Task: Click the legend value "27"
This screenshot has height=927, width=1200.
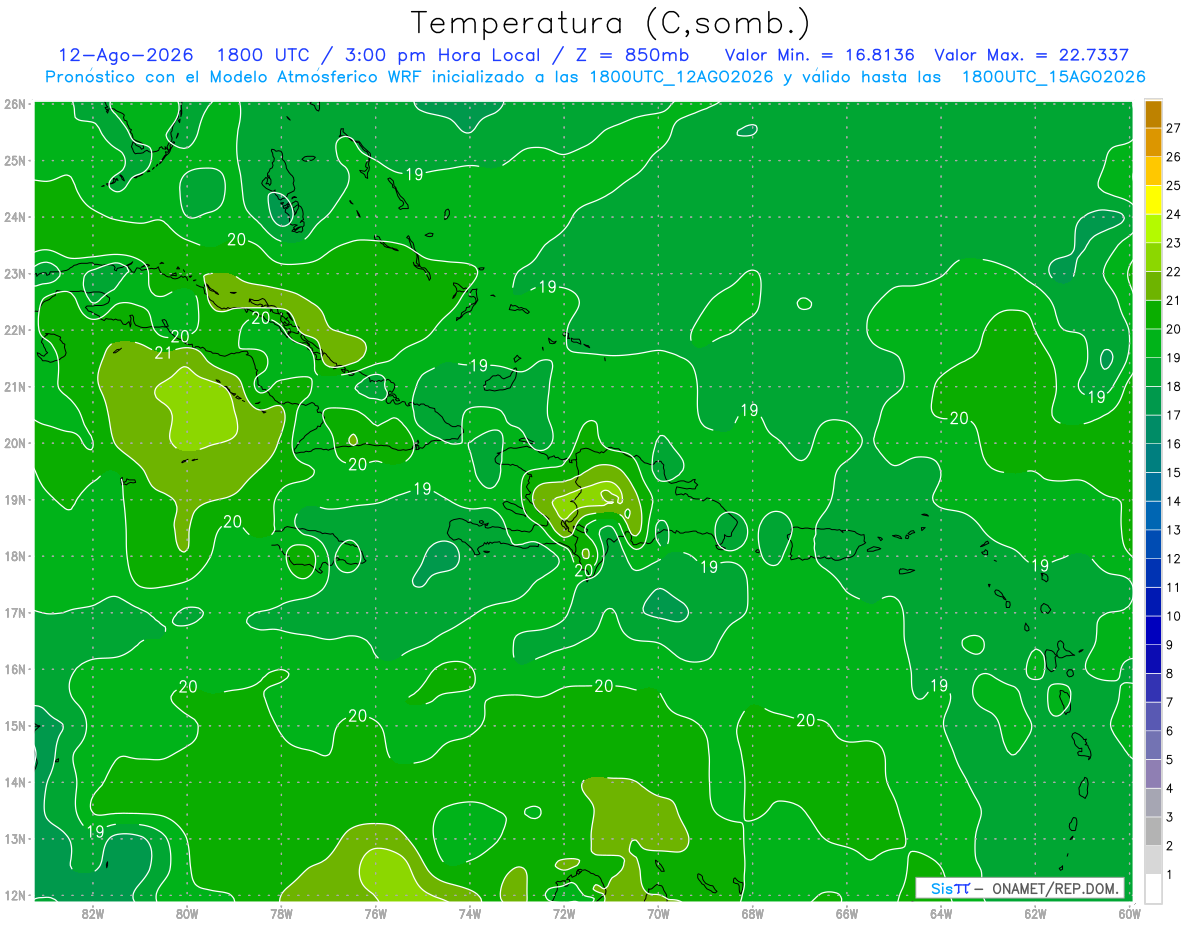Action: pos(1173,128)
